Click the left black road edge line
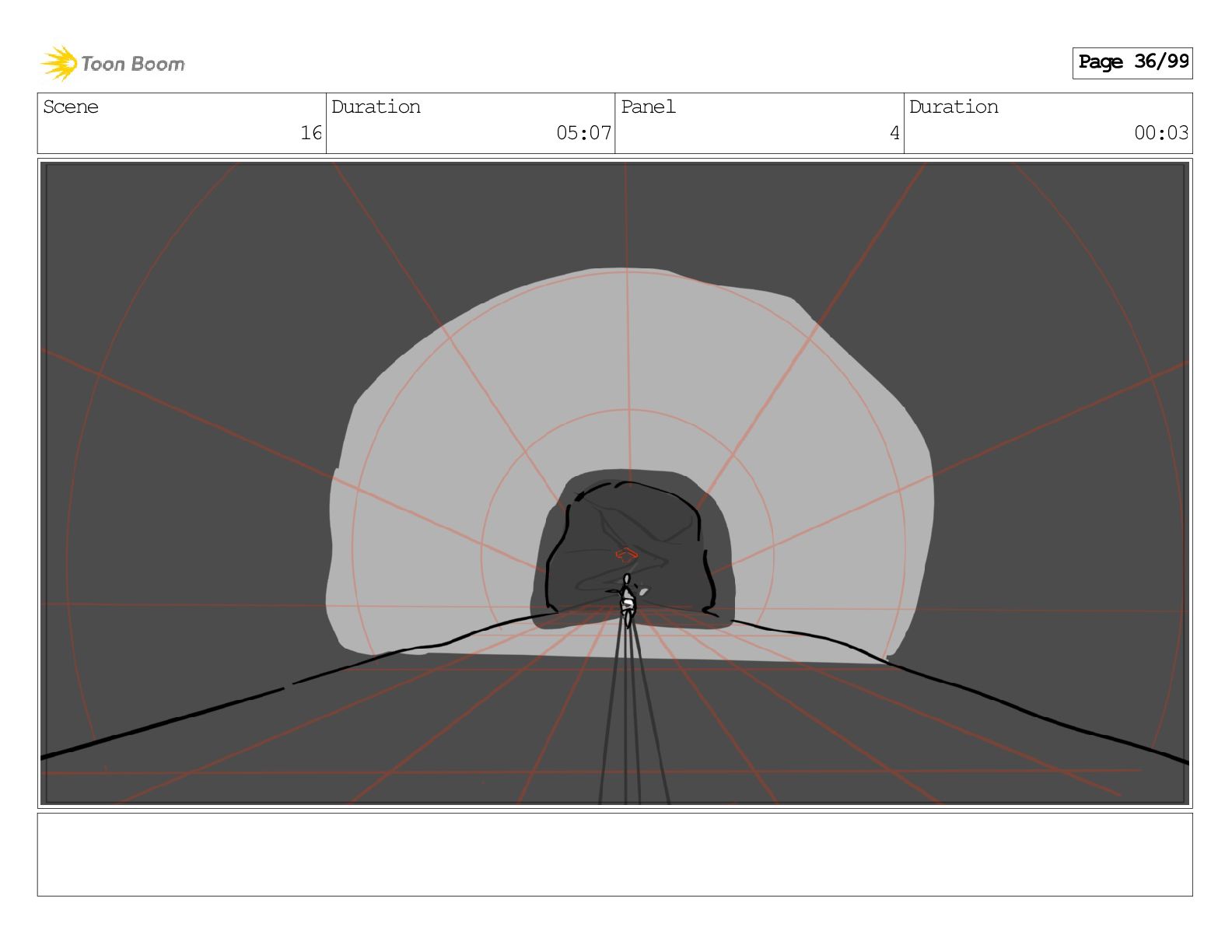Screen dimensions: 1232x952 (194, 714)
